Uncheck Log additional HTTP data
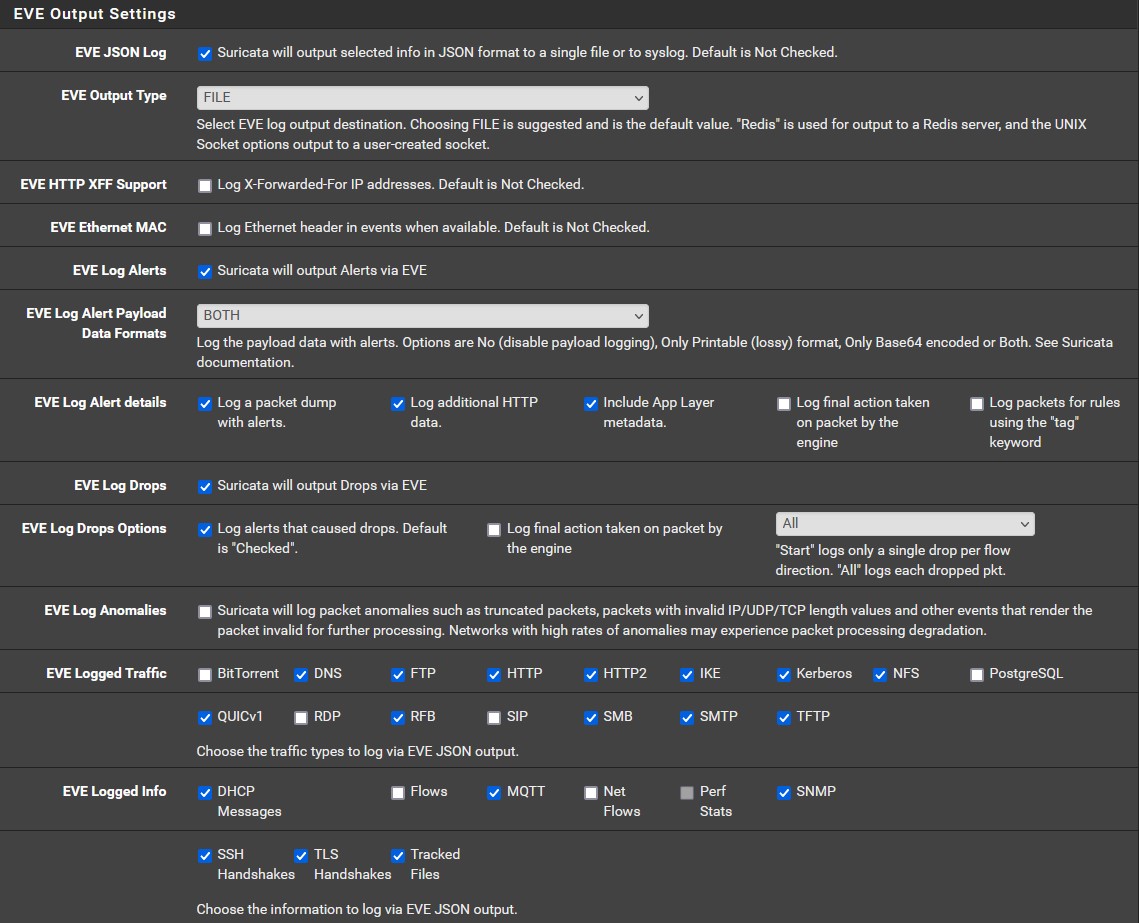1139x923 pixels. (x=398, y=404)
